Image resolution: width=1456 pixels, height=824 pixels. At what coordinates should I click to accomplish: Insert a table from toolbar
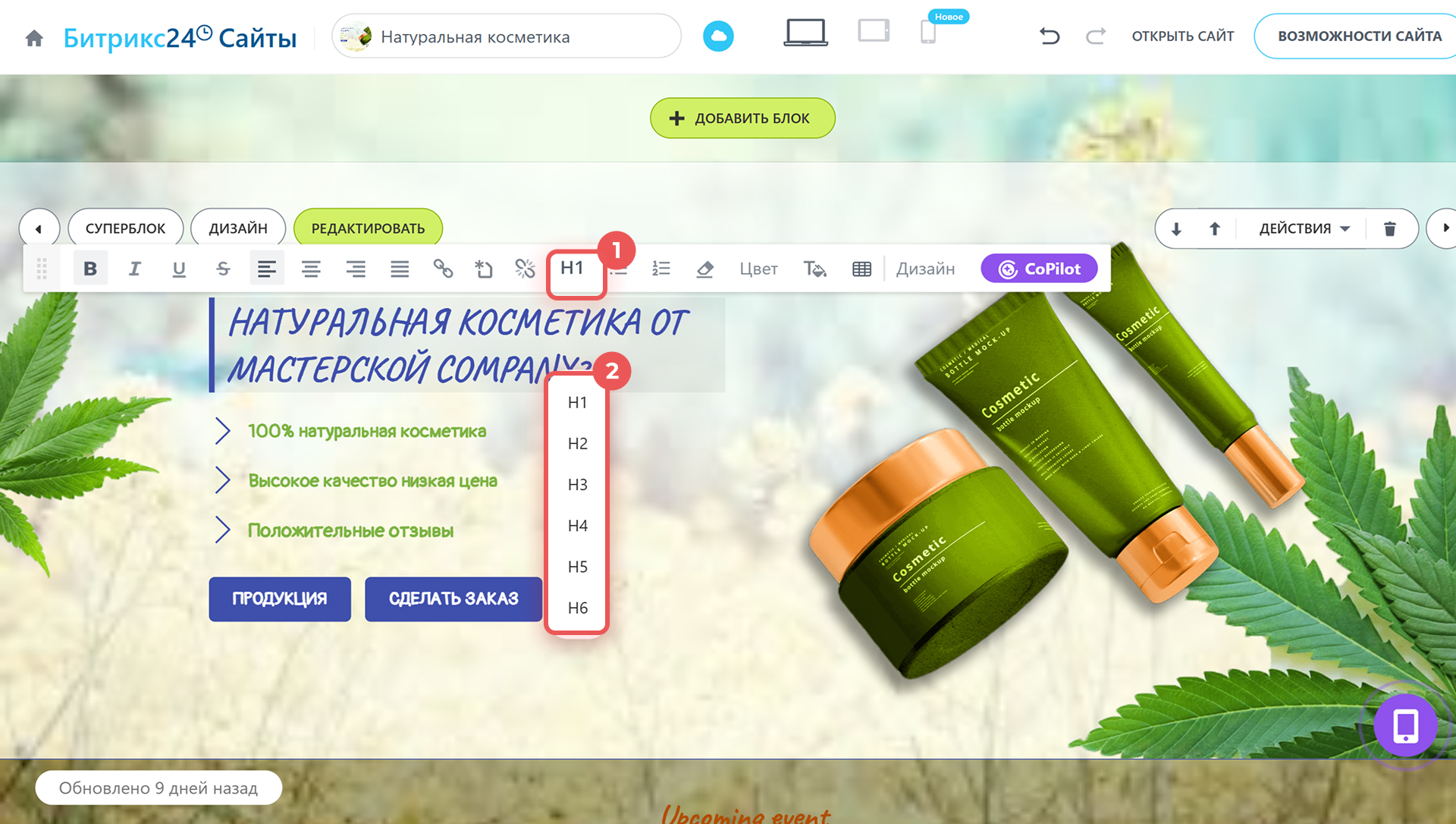point(861,269)
